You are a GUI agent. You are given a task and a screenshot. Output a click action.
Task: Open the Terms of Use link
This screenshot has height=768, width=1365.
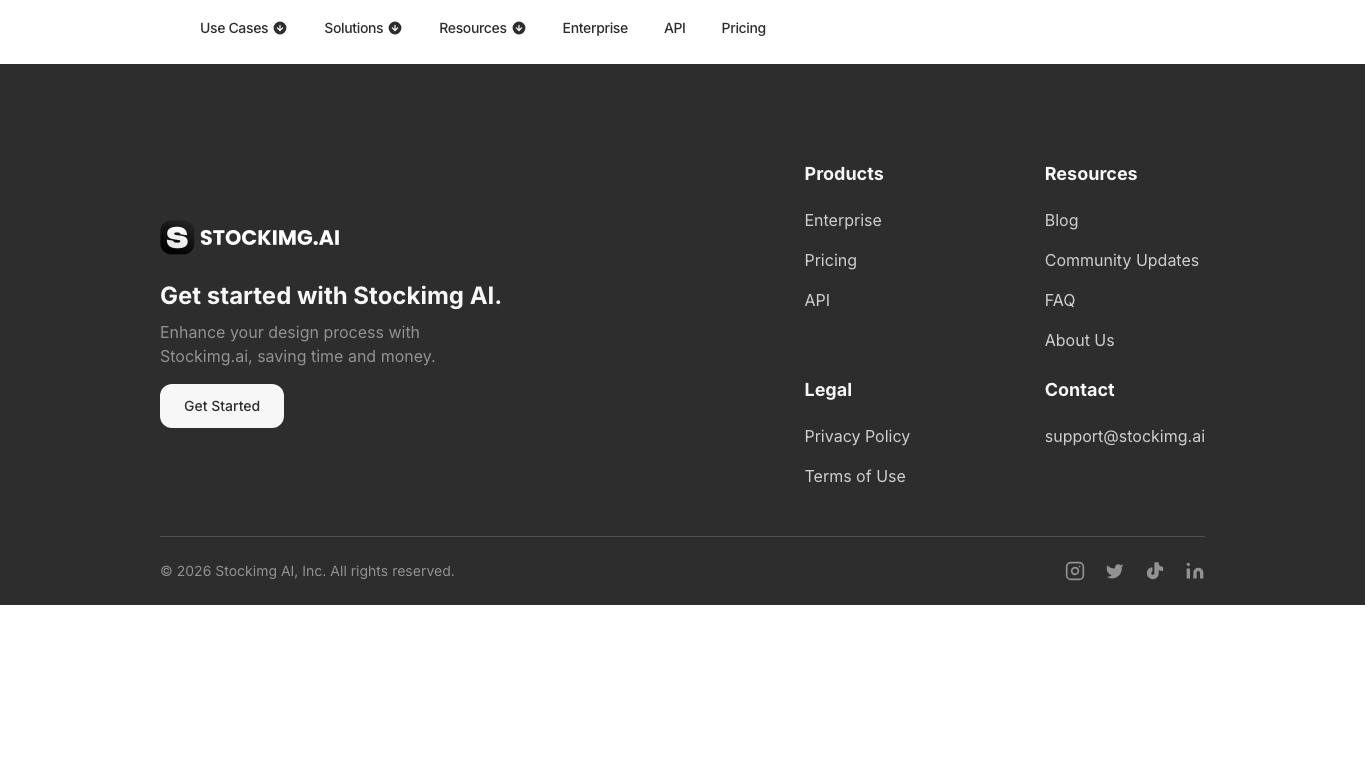(x=855, y=476)
